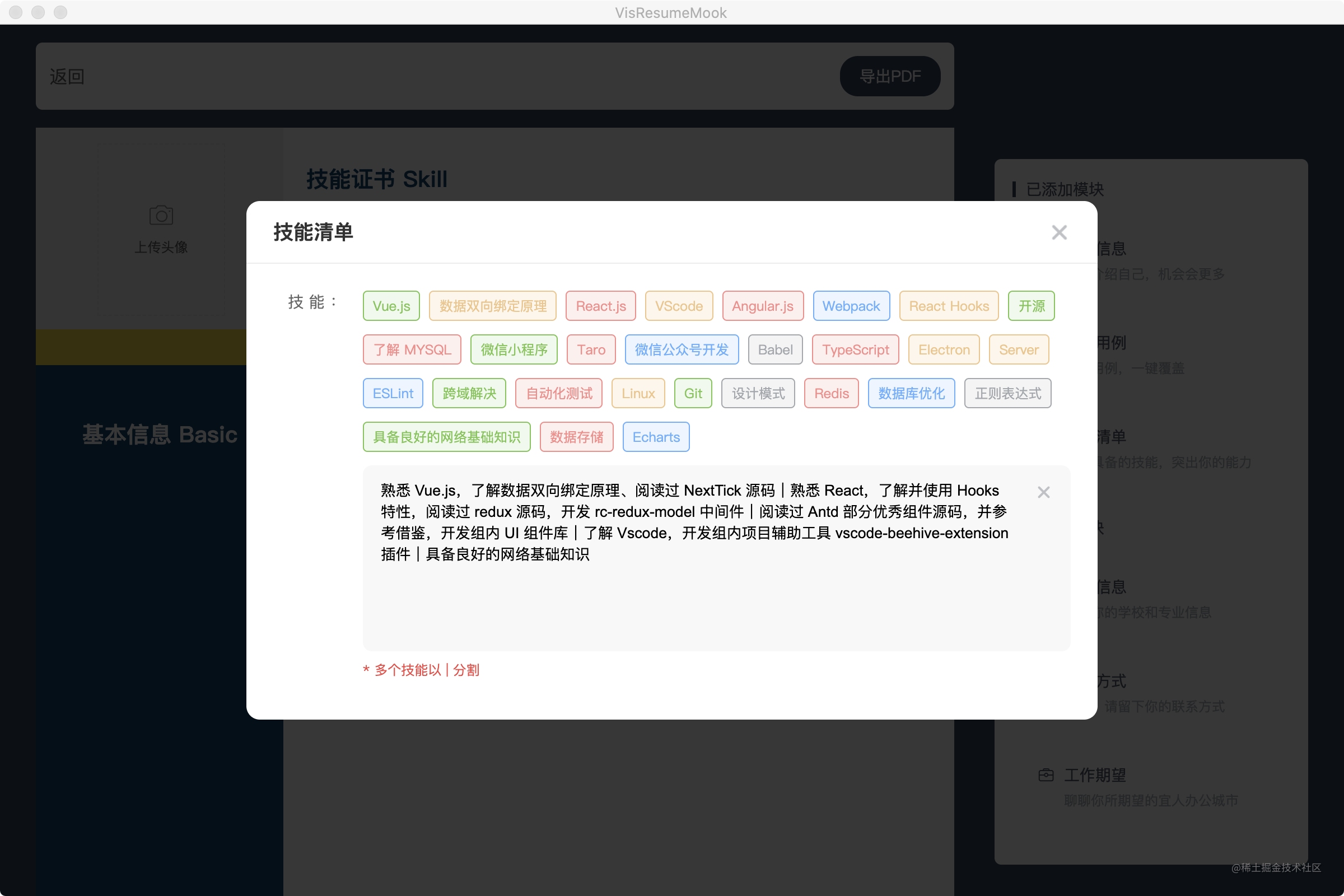1344x896 pixels.
Task: Select the 数据库优化 tag
Action: 911,393
